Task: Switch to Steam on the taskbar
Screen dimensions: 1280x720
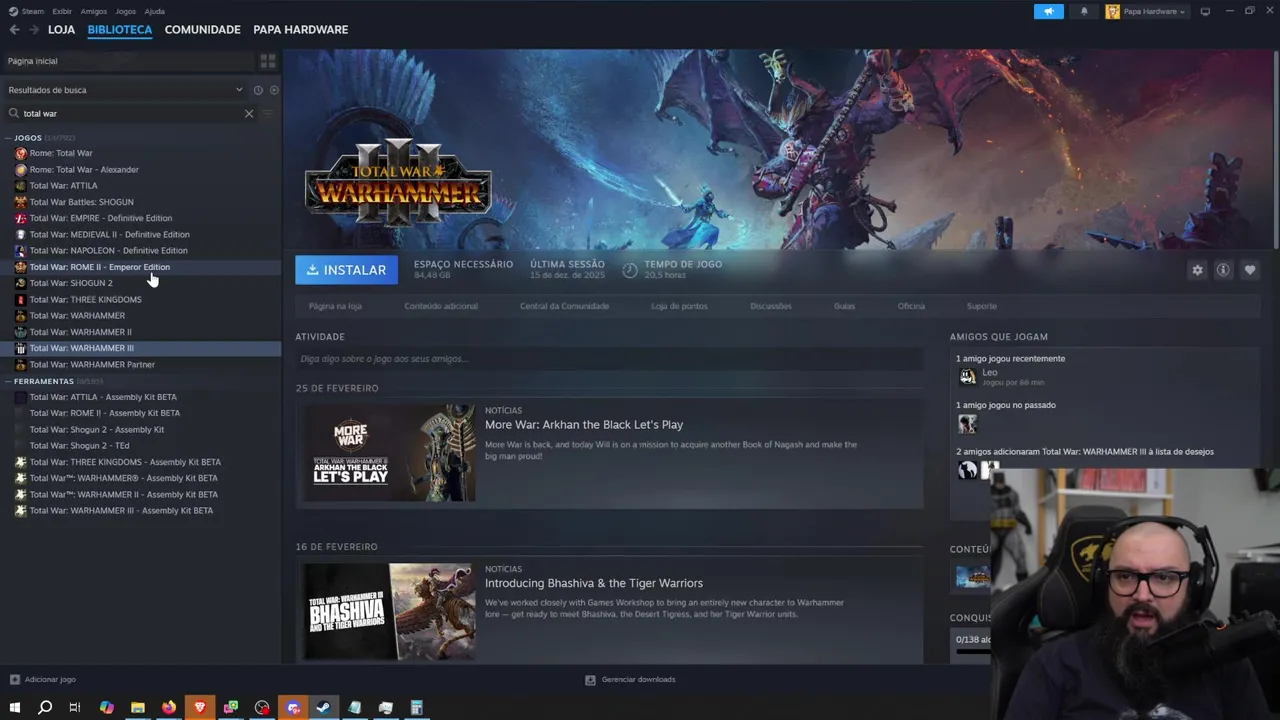Action: pyautogui.click(x=324, y=708)
